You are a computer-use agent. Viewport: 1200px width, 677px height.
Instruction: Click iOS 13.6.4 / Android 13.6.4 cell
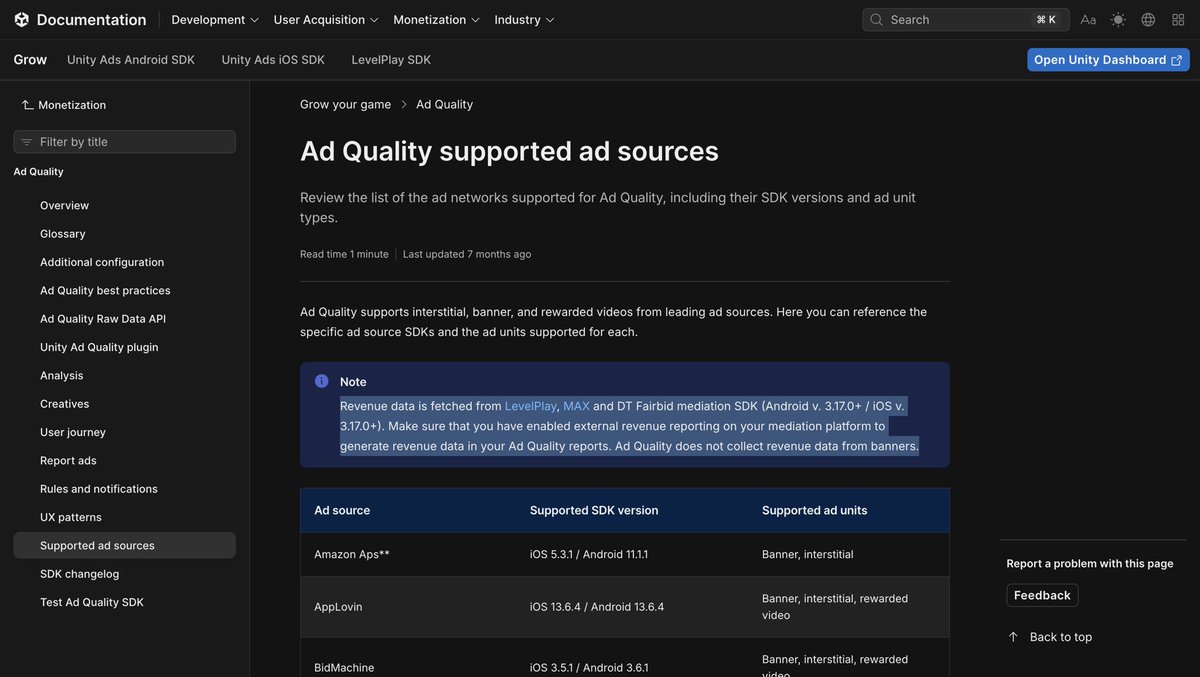point(597,607)
